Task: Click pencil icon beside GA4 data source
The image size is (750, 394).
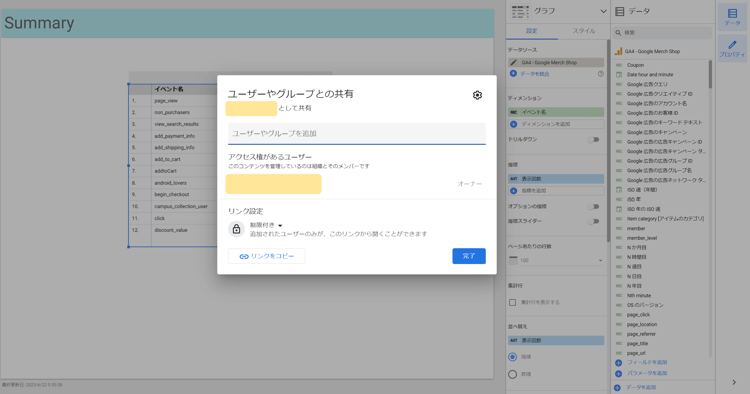Action: coord(513,63)
